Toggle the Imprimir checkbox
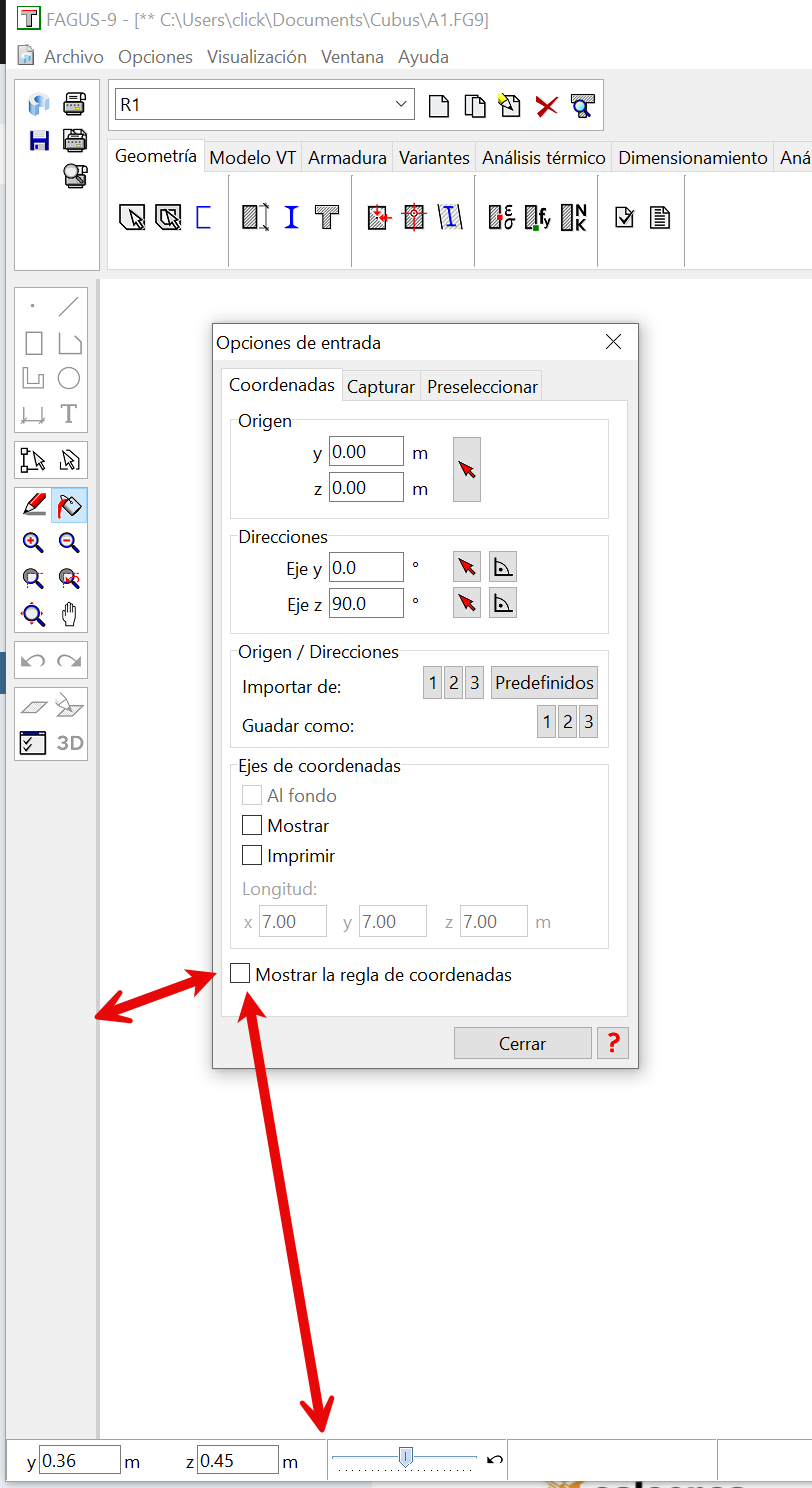The image size is (812, 1488). coord(252,856)
